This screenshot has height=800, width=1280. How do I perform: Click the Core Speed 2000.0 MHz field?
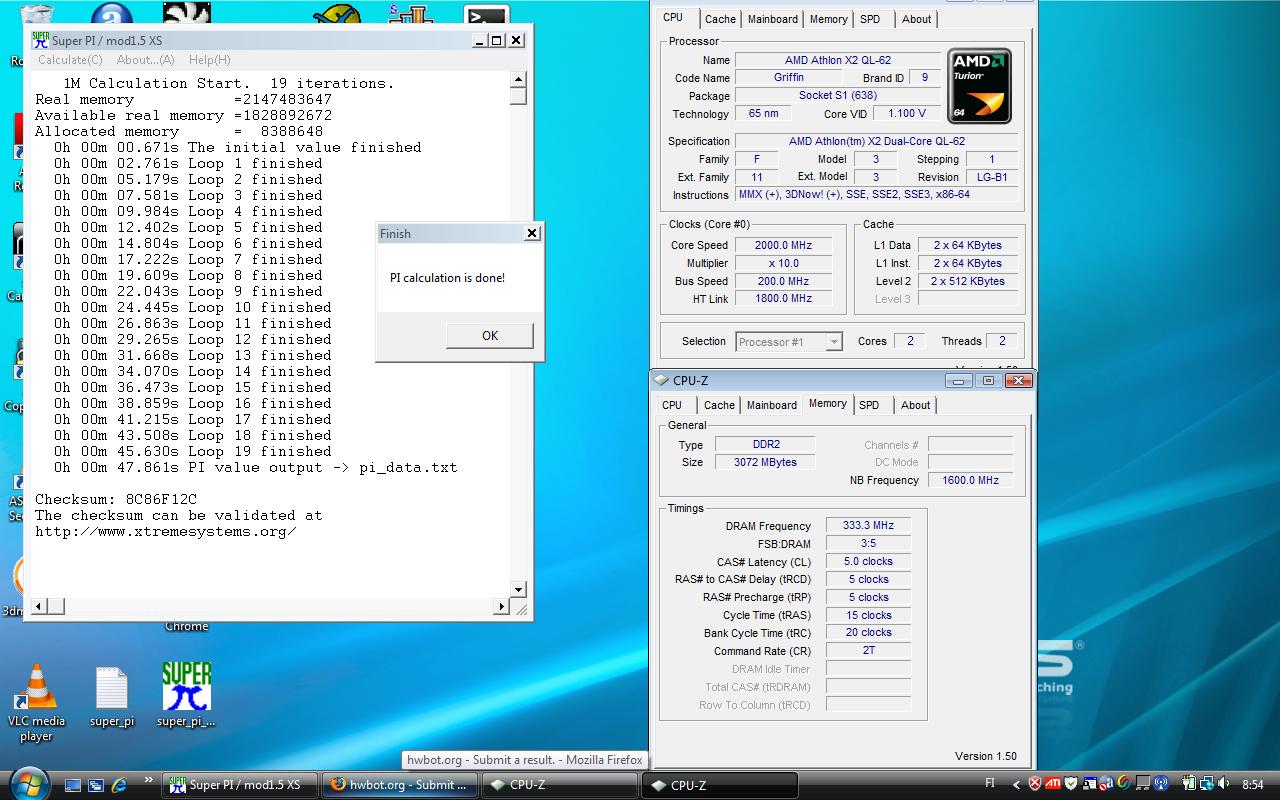coord(783,245)
